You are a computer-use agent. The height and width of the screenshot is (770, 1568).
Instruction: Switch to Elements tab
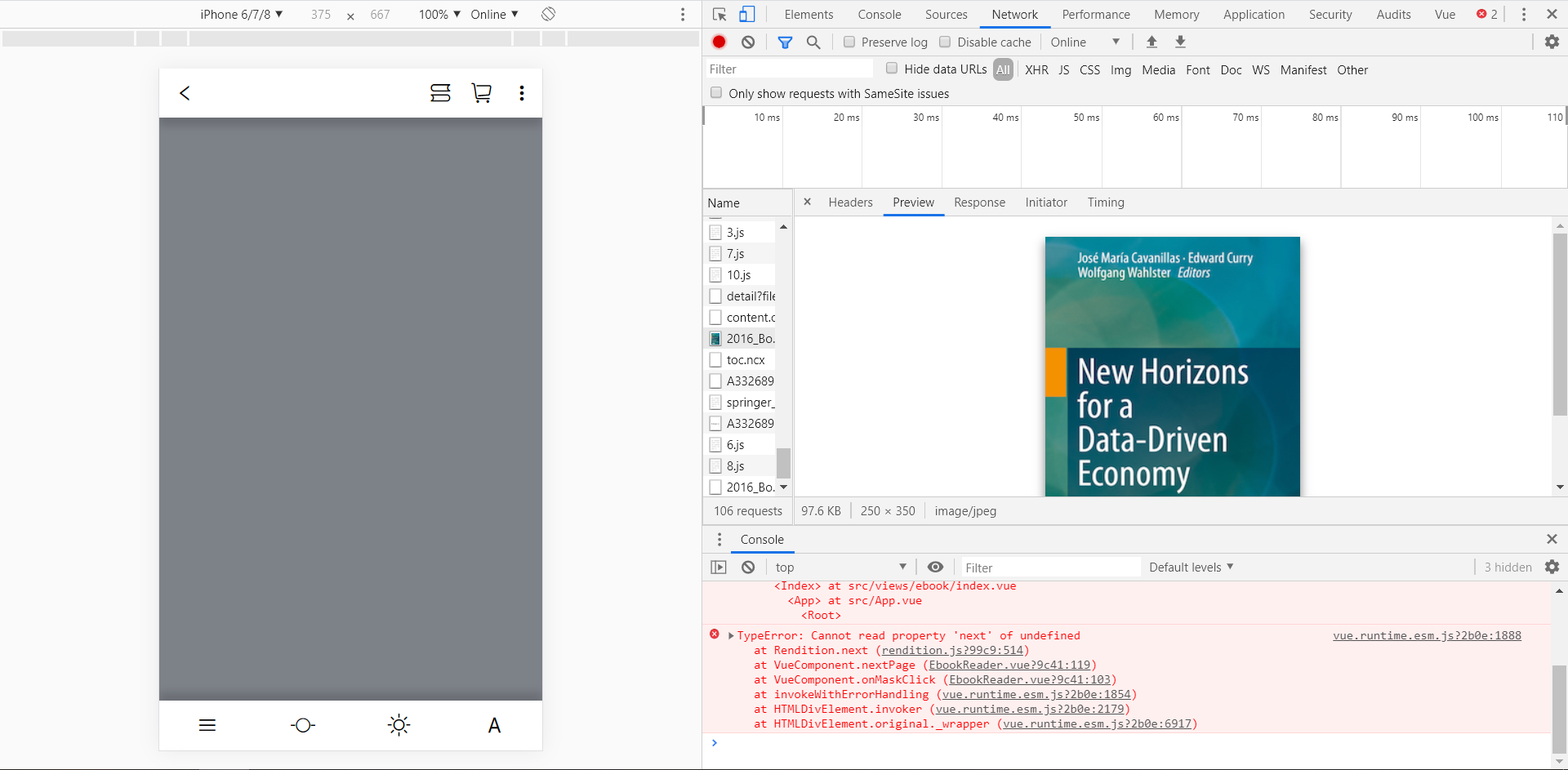[x=808, y=14]
